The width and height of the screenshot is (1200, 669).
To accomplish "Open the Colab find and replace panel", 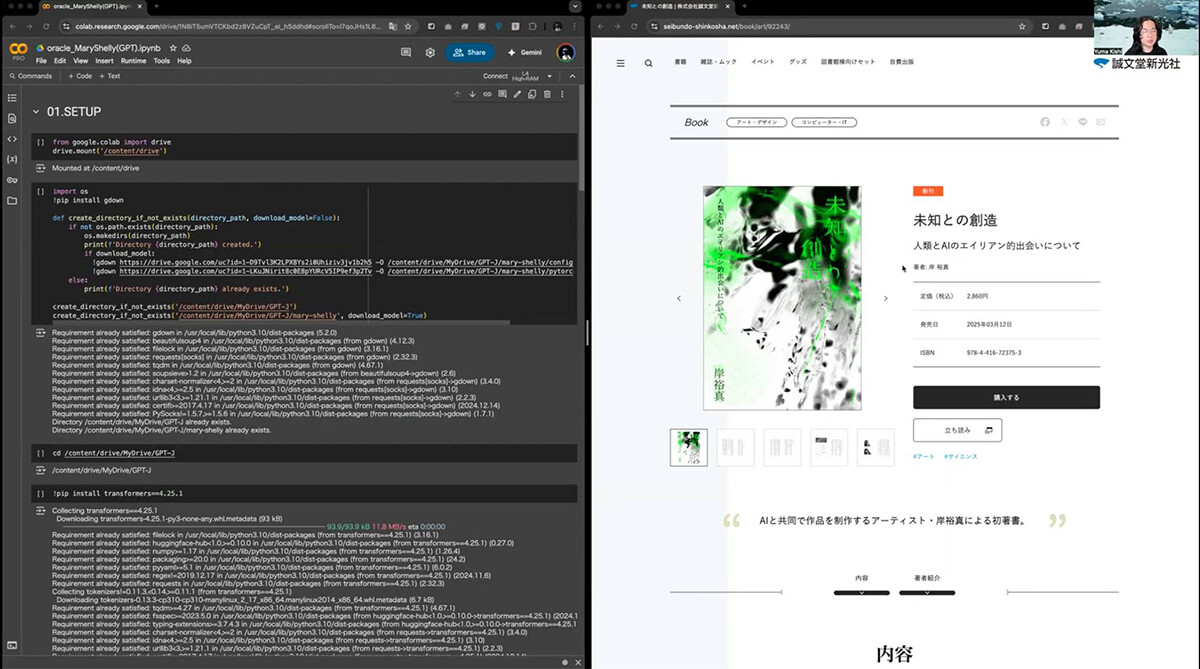I will pos(12,118).
